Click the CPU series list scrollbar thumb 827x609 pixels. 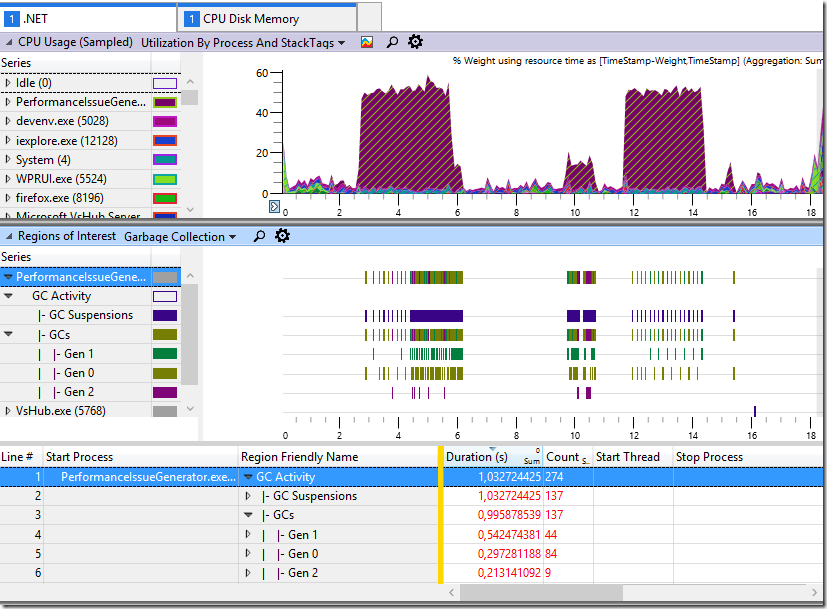point(190,98)
